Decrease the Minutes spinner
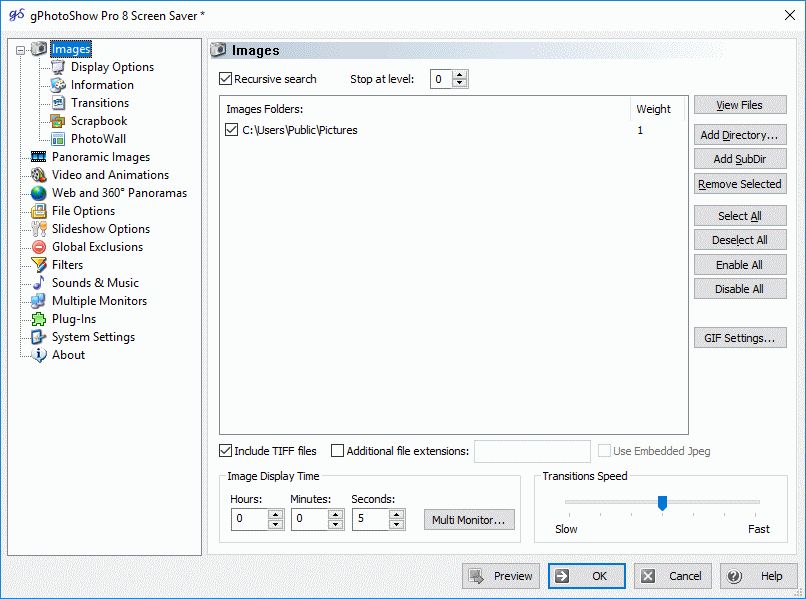 (336, 524)
